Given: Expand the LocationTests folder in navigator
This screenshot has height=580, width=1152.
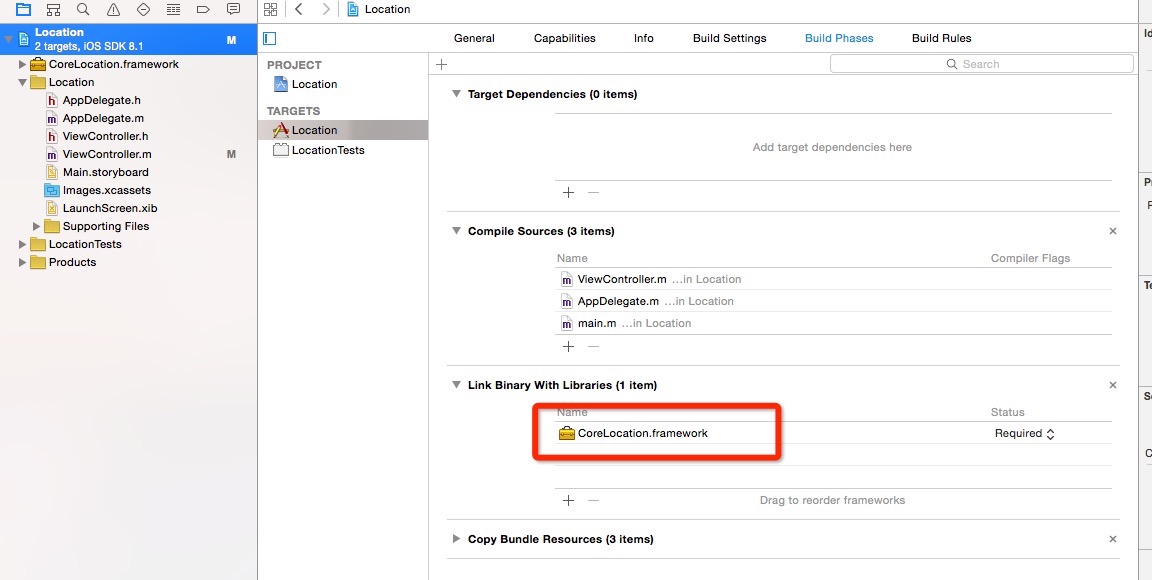Looking at the screenshot, I should 23,244.
